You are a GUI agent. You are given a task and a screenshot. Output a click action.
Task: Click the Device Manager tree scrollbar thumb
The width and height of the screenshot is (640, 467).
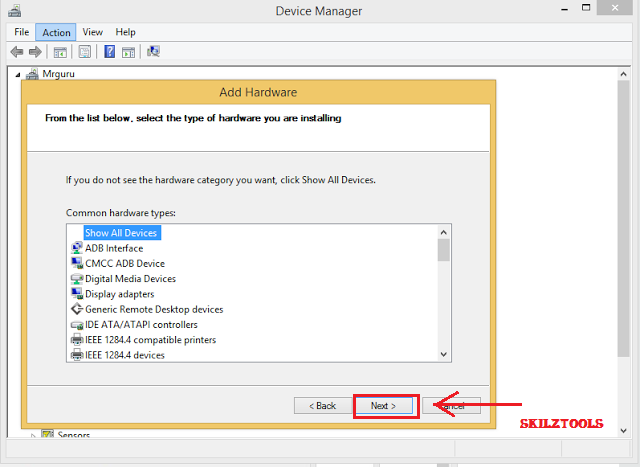pos(623,219)
